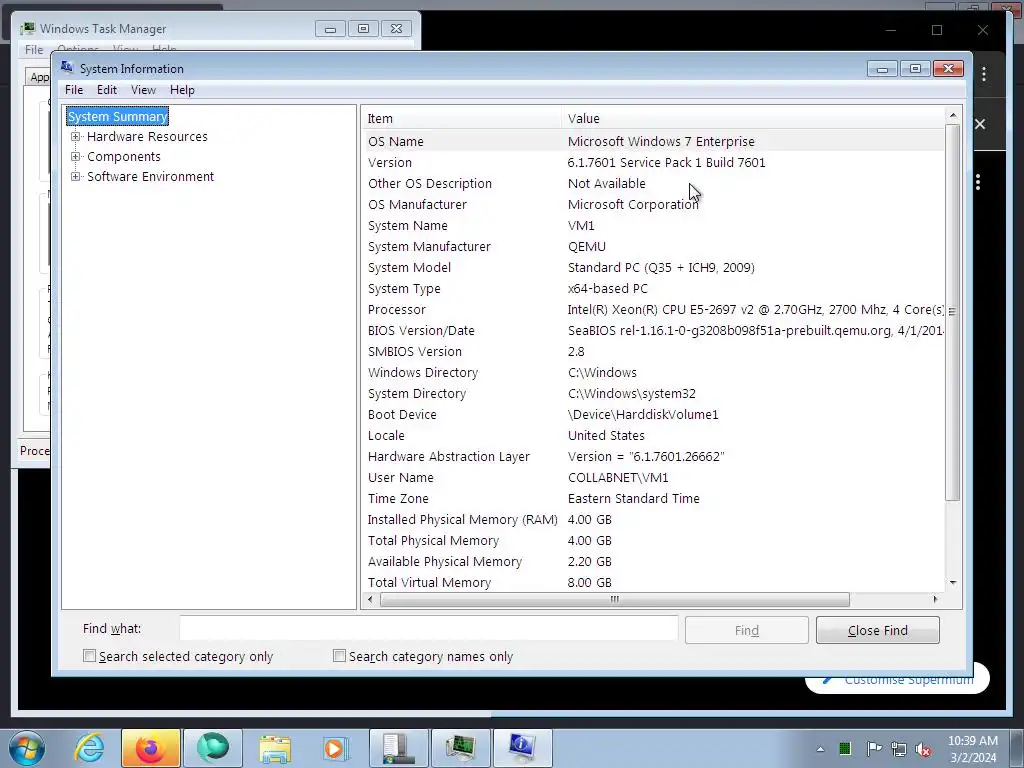Show hidden tray icons arrow
1024x768 pixels.
pos(820,749)
